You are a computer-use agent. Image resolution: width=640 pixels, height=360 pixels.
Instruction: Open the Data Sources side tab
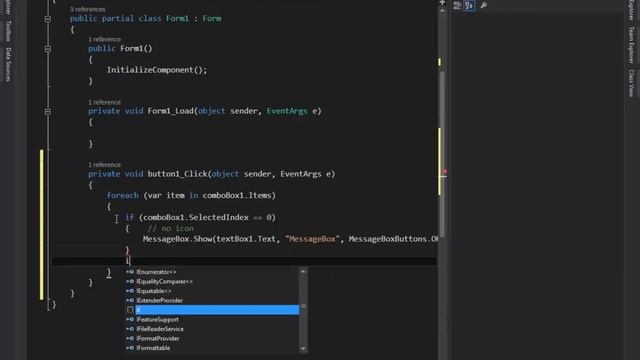tap(8, 64)
